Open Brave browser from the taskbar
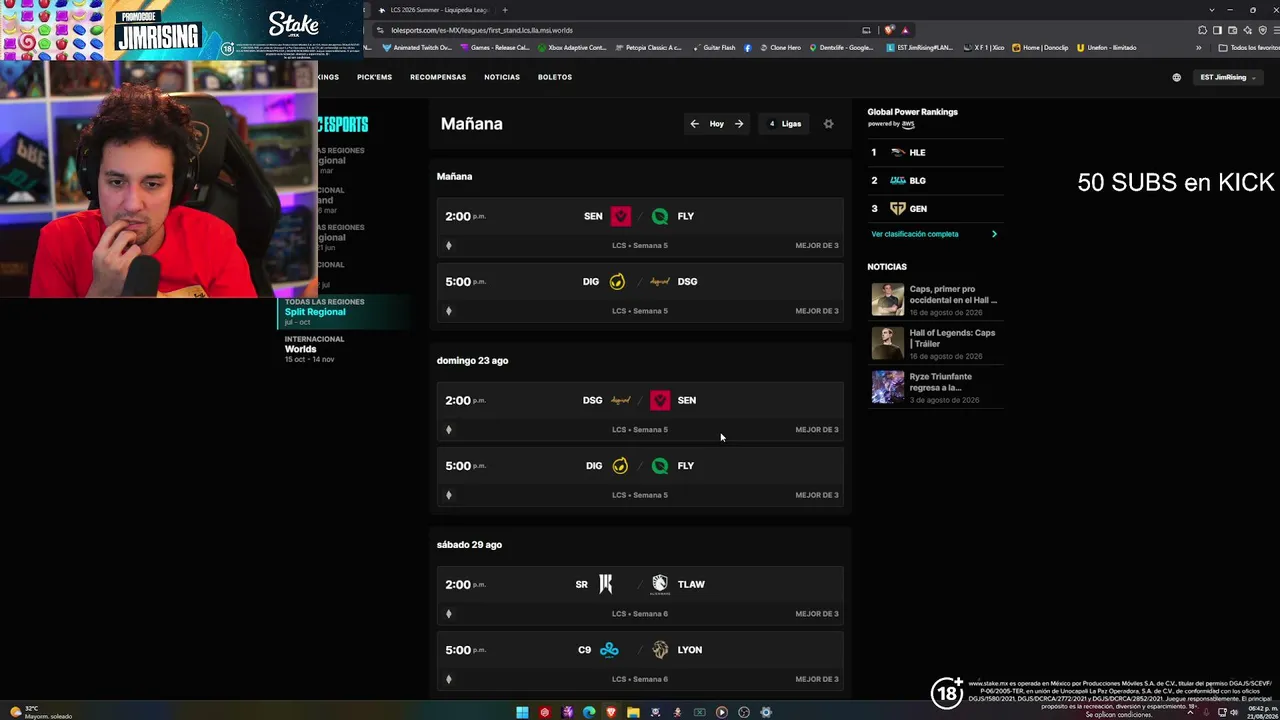 pyautogui.click(x=611, y=712)
